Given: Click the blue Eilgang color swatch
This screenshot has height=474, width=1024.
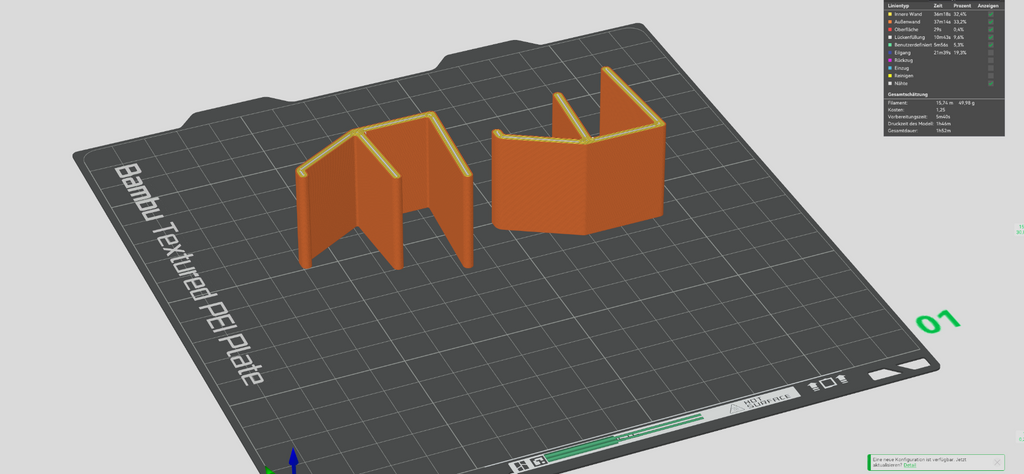Looking at the screenshot, I should 889,52.
